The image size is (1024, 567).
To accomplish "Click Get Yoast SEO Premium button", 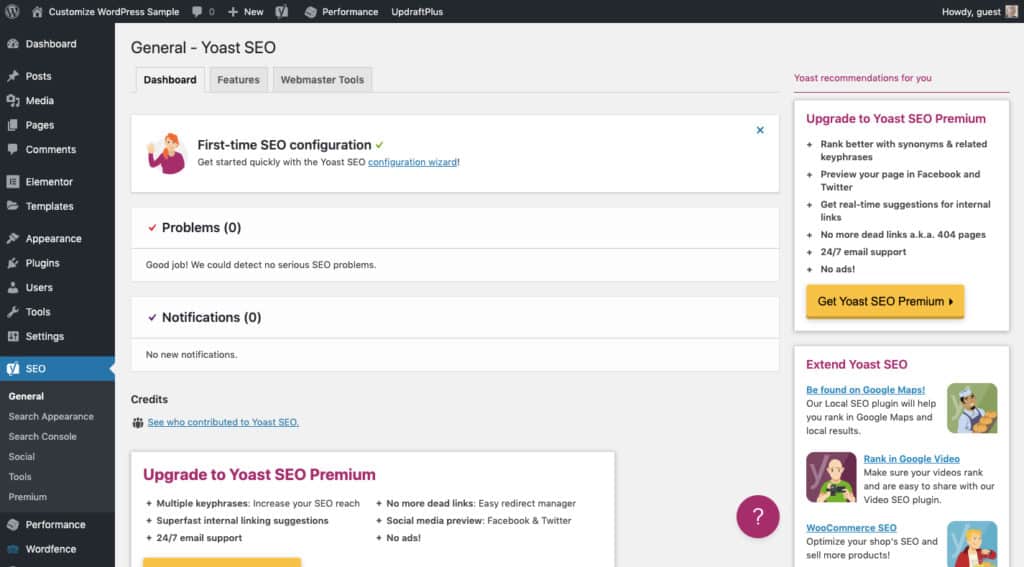I will [885, 301].
